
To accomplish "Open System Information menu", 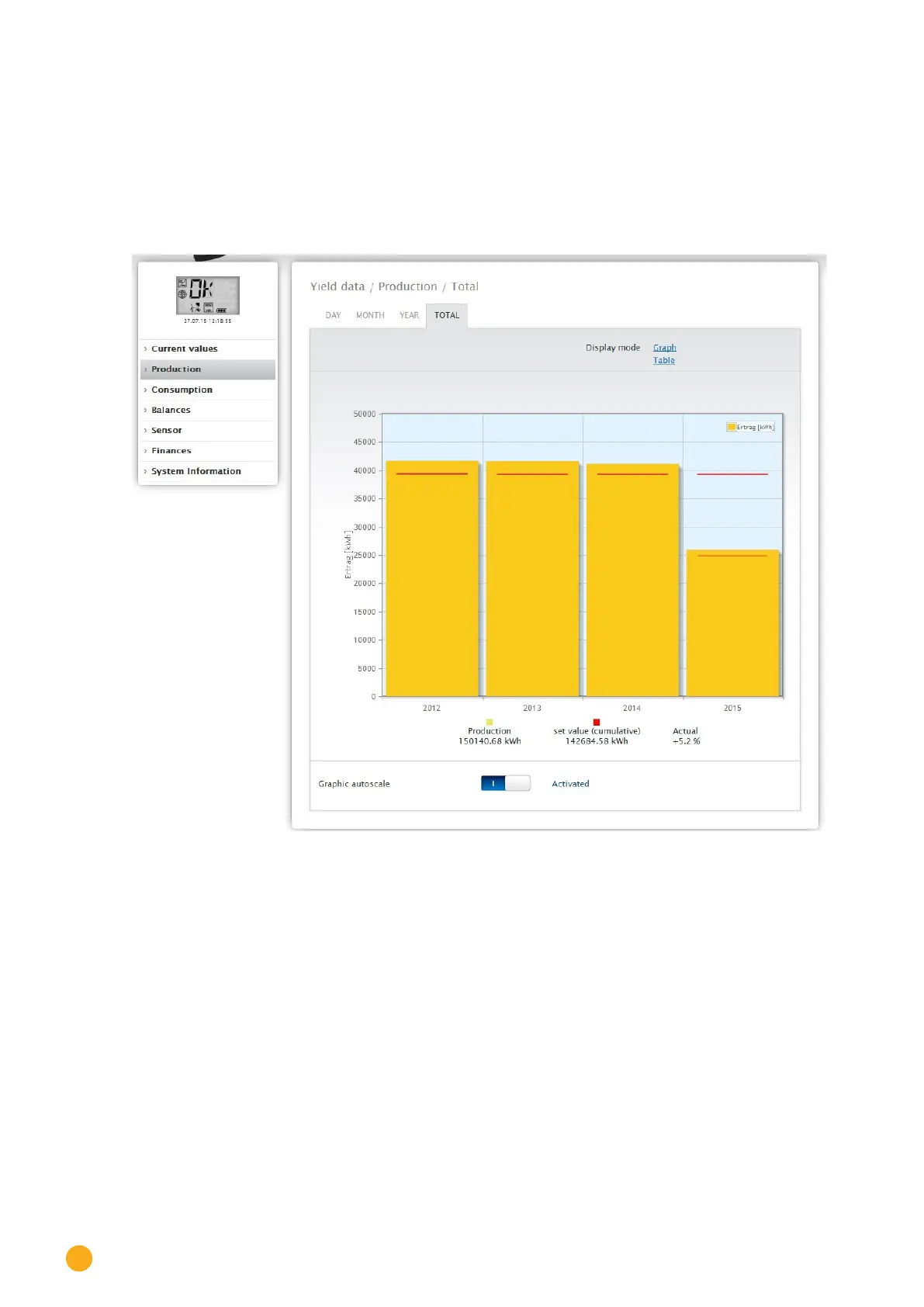I will tap(196, 471).
